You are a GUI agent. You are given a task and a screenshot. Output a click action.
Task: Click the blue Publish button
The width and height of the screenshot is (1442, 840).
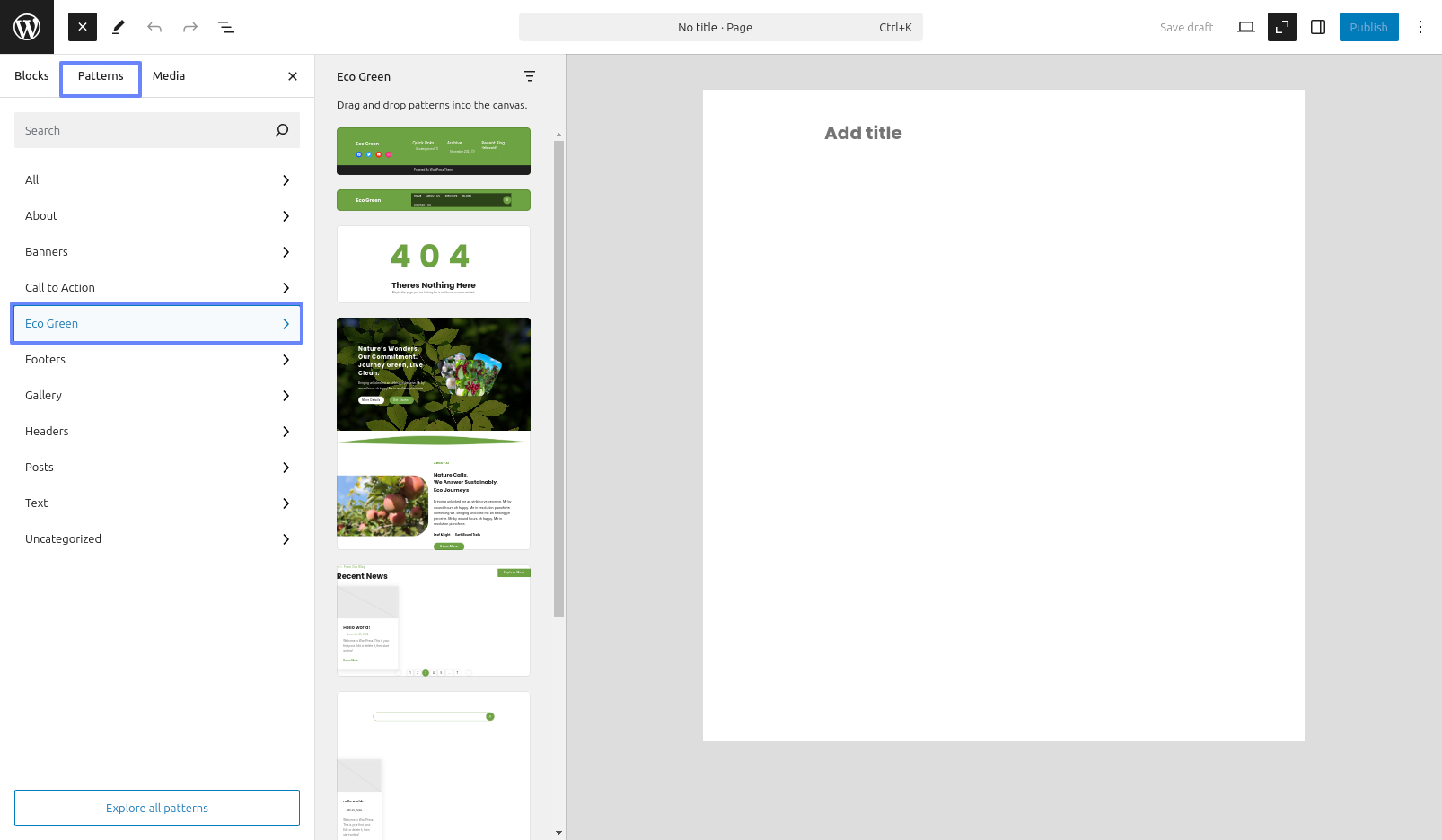[x=1369, y=27]
